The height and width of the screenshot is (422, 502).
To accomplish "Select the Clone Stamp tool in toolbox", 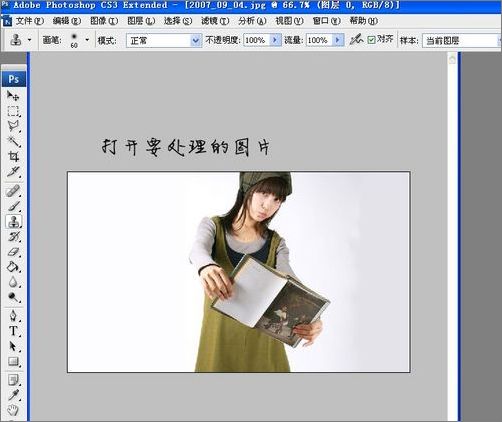I will pos(13,221).
